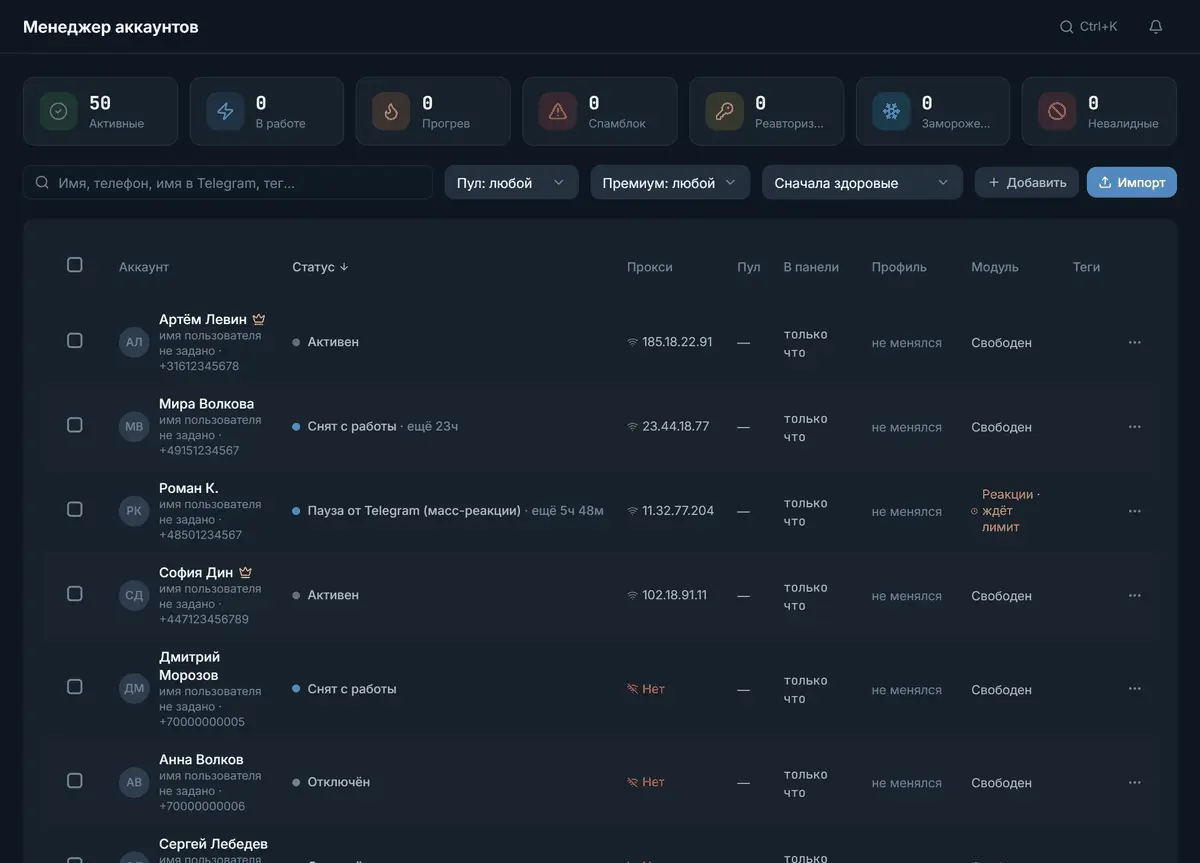Viewport: 1200px width, 863px height.
Task: Open the more menu for Дмитрий Морозов
Action: click(x=1134, y=689)
